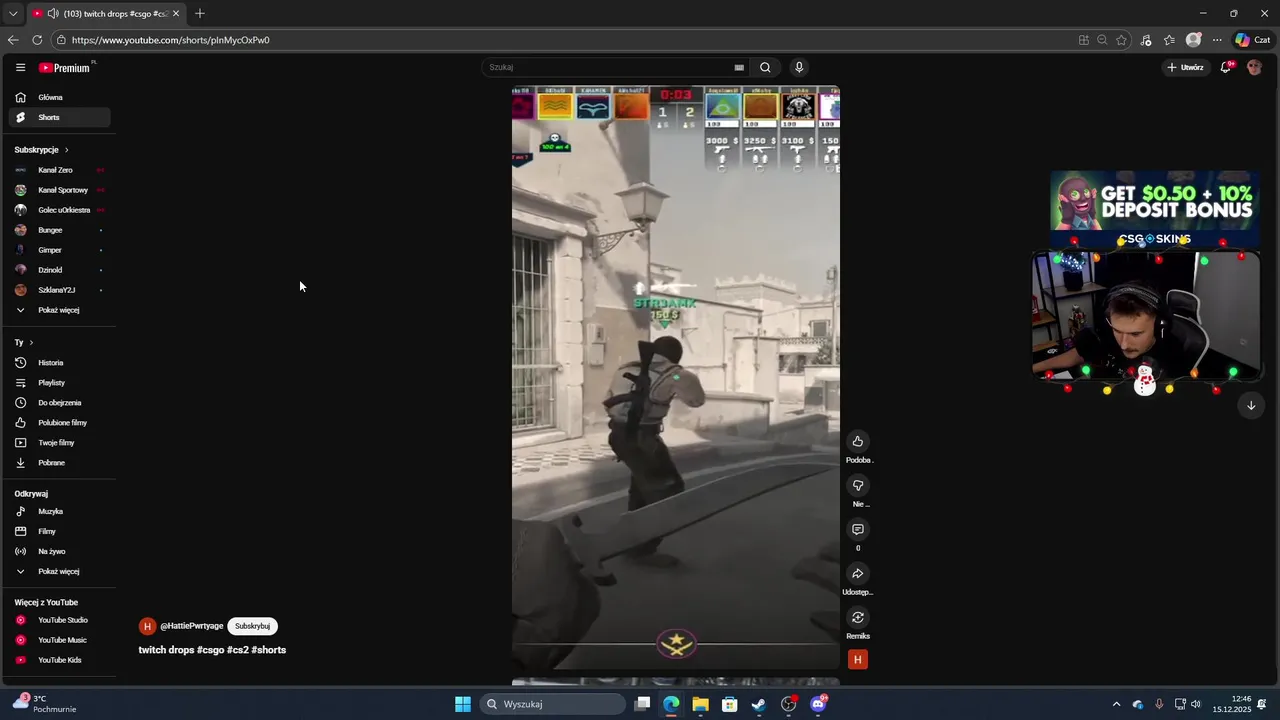Click the search magnifier button

(765, 67)
